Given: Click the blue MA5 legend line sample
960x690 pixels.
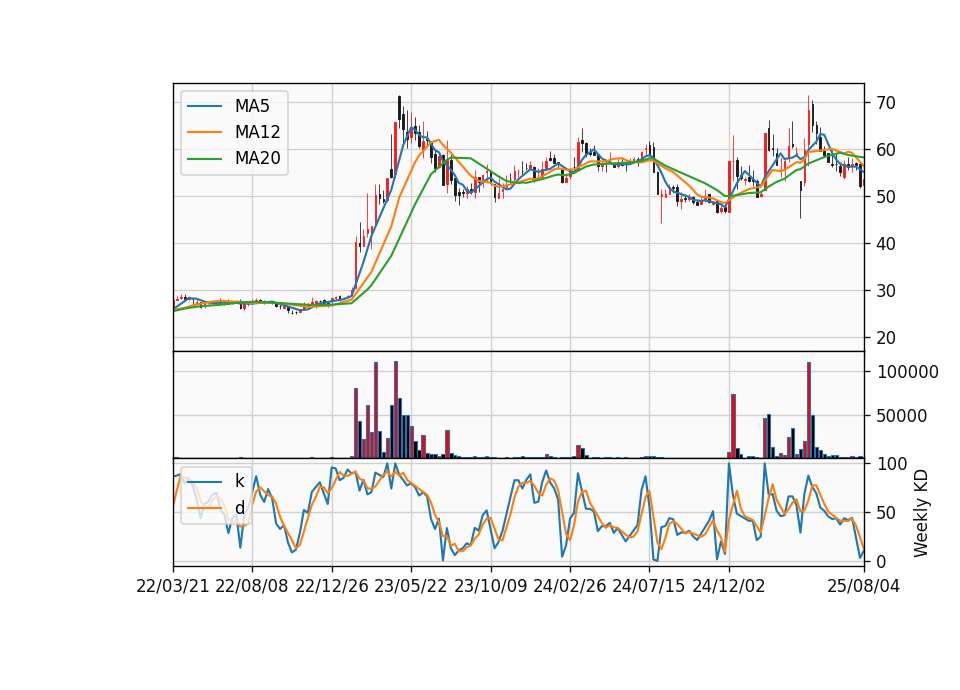Looking at the screenshot, I should [x=204, y=106].
